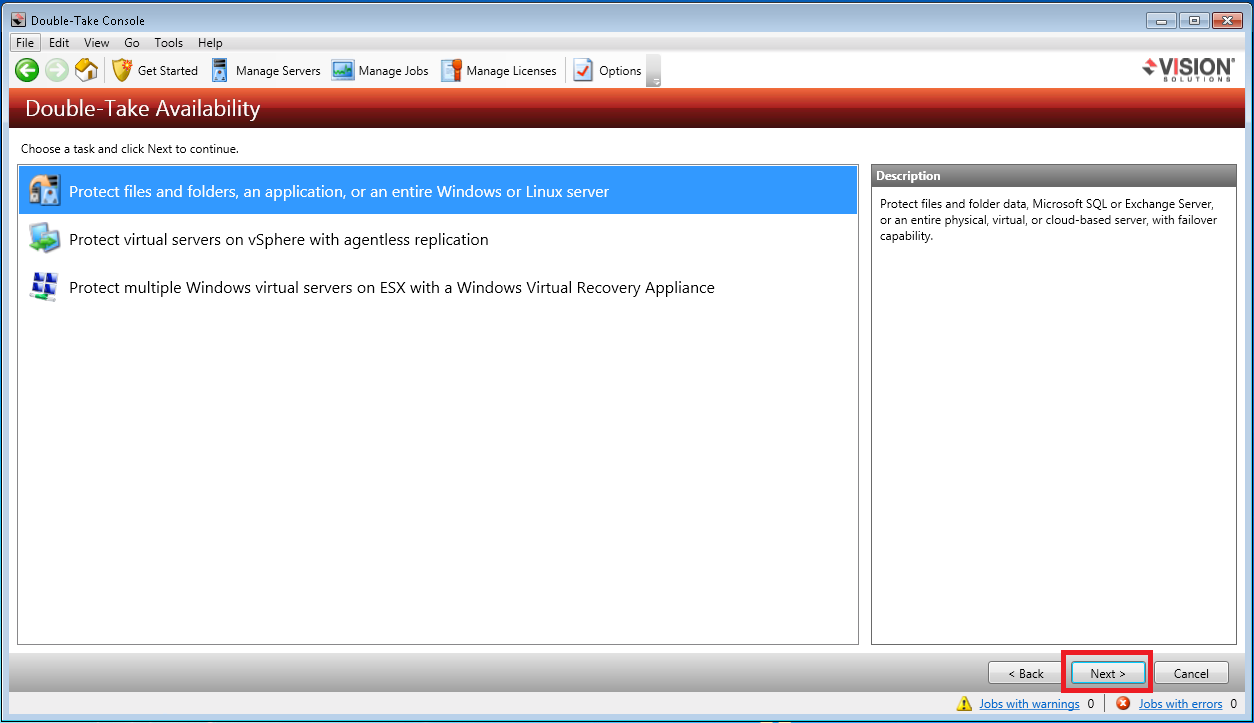Open Manage Licenses from the toolbar
1254x723 pixels.
[x=498, y=70]
